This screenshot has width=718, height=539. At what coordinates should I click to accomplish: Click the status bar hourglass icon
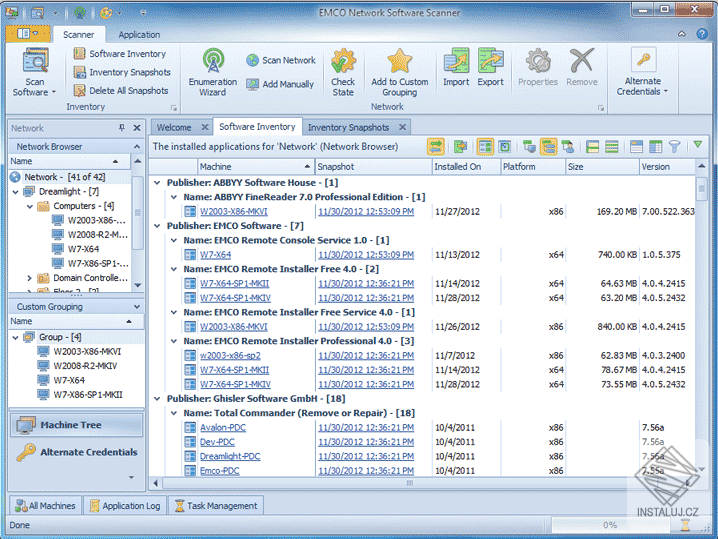pyautogui.click(x=685, y=525)
